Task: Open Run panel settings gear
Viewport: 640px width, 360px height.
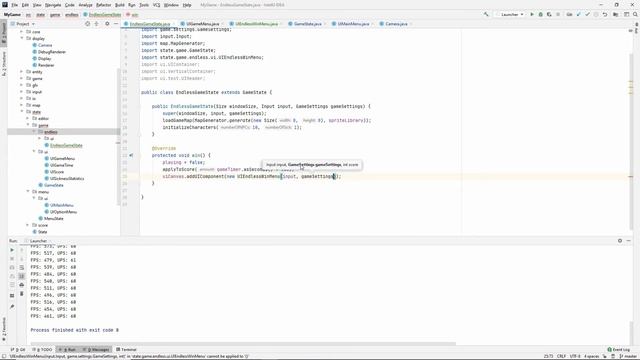Action: pos(620,241)
